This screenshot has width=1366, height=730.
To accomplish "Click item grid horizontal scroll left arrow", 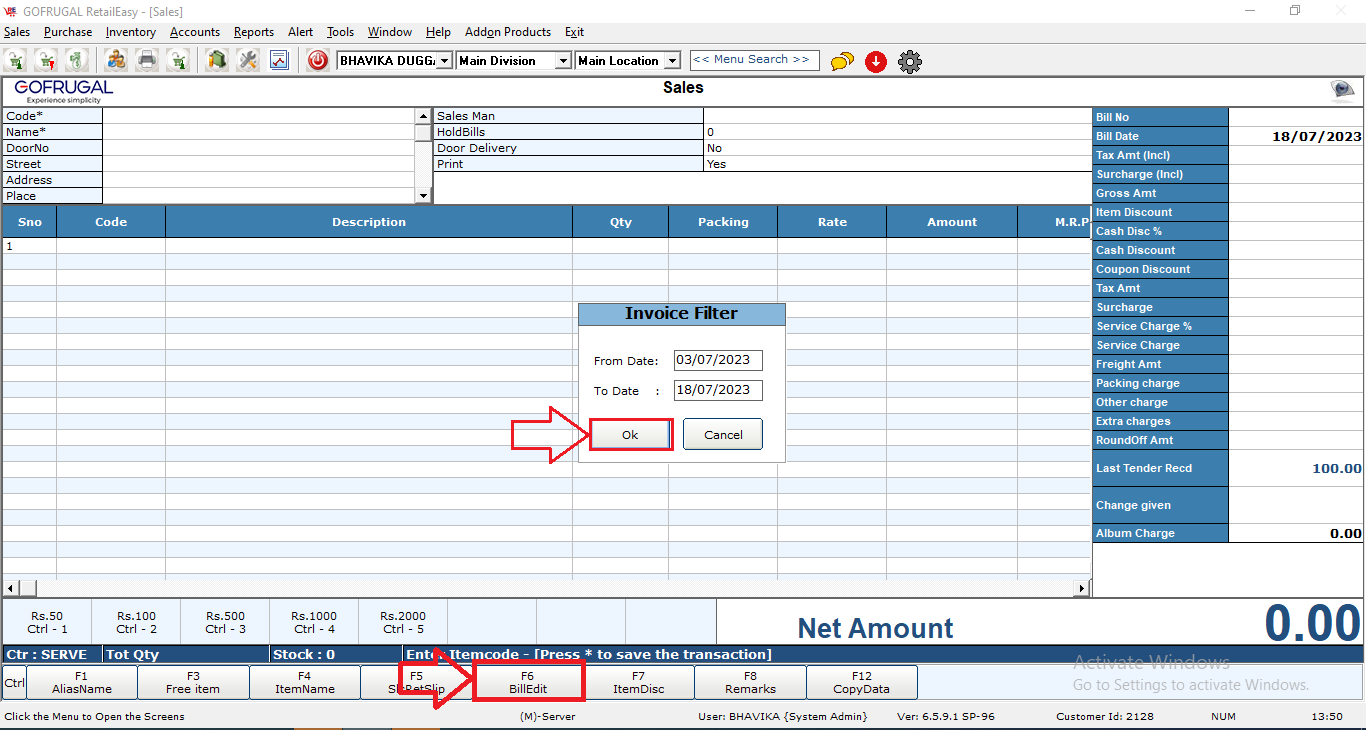I will 11,588.
